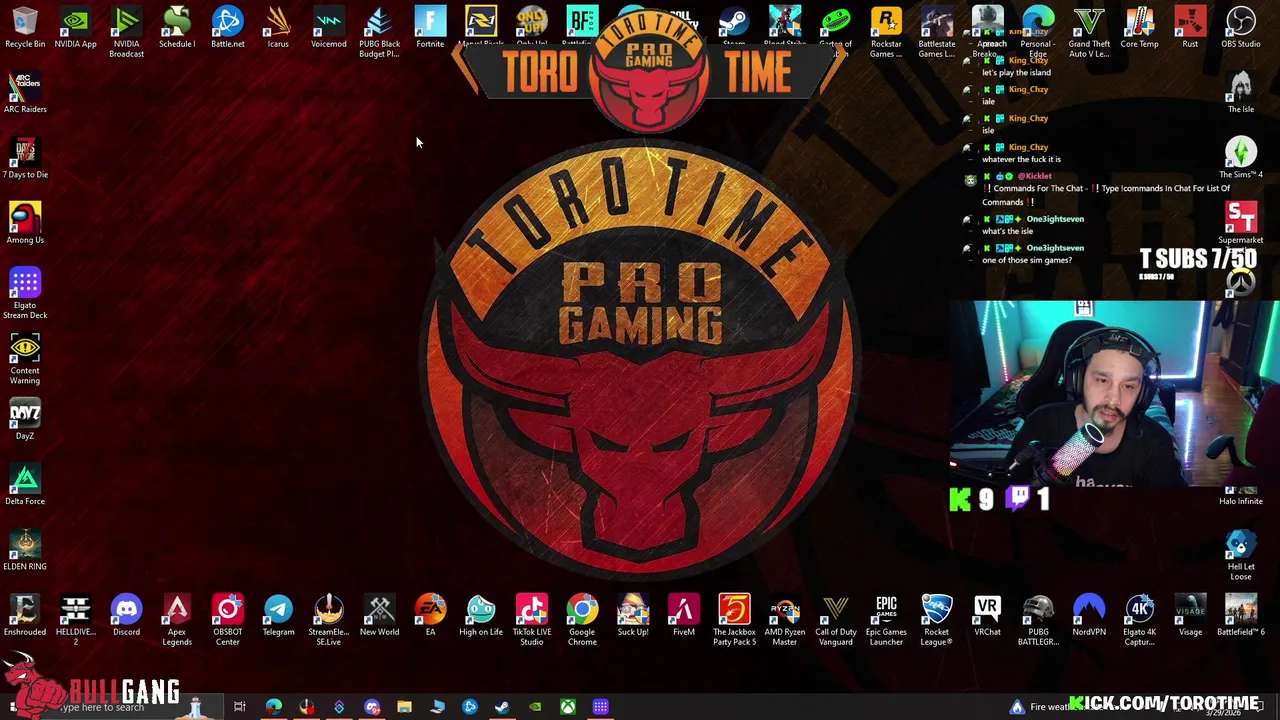Screen dimensions: 1280x720
Task: Click the New World game shortcut
Action: pyautogui.click(x=379, y=615)
